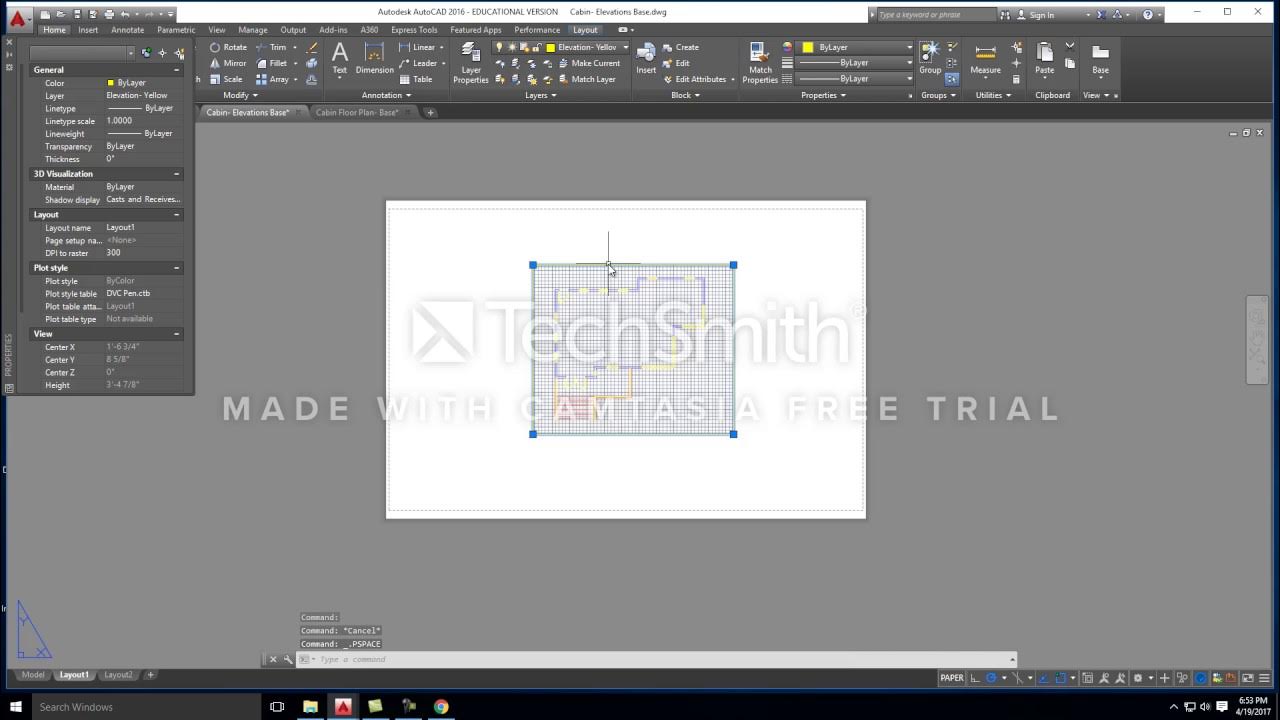1280x720 pixels.
Task: Expand the Modify panel
Action: [x=240, y=95]
